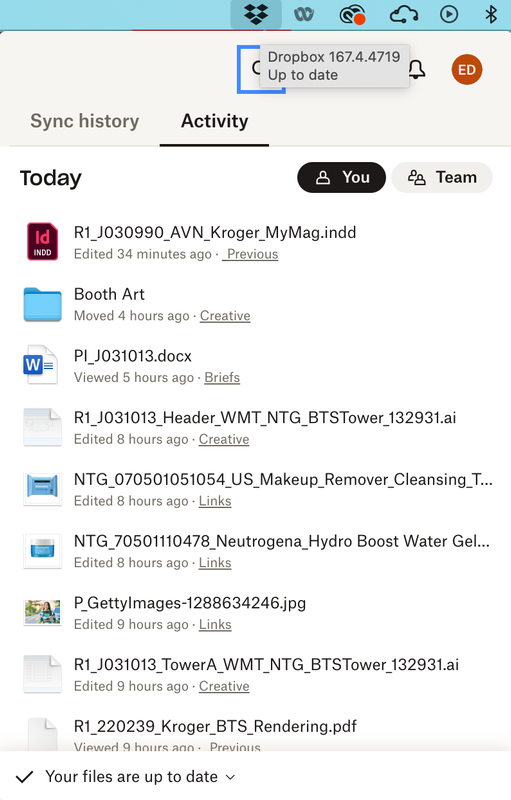Image resolution: width=511 pixels, height=800 pixels.
Task: Open the Bluetooth menu bar icon
Action: point(491,14)
